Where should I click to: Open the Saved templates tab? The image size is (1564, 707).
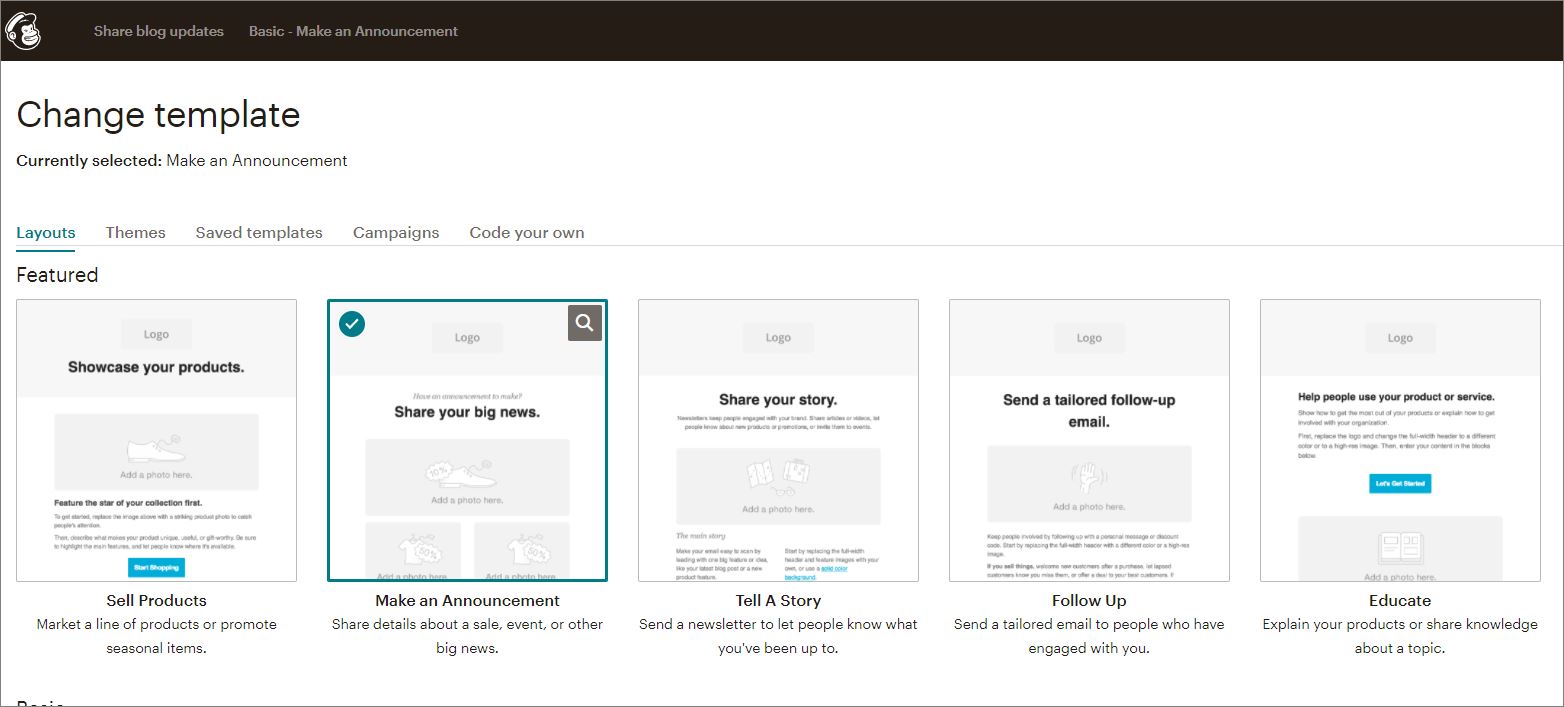(259, 232)
